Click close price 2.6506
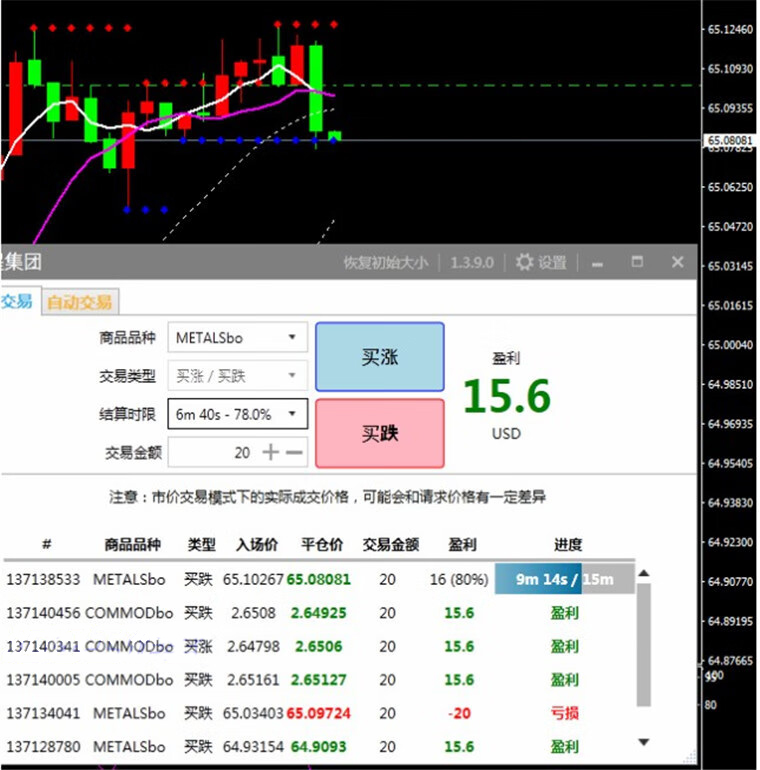This screenshot has width=760, height=770. (x=318, y=646)
